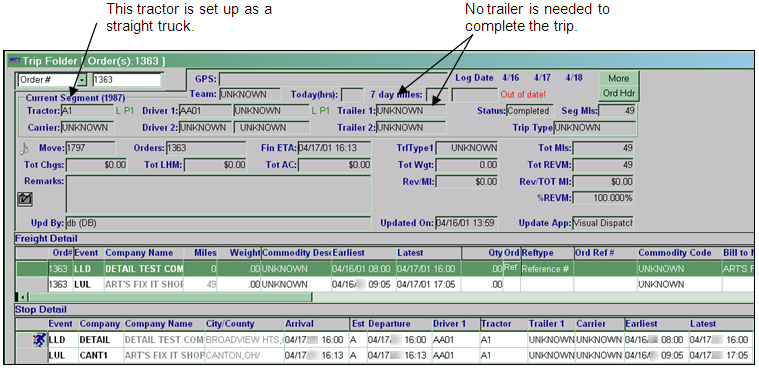Screen dimensions: 759x368
Task: Click the Ref button in Freight Detail row
Action: click(511, 267)
